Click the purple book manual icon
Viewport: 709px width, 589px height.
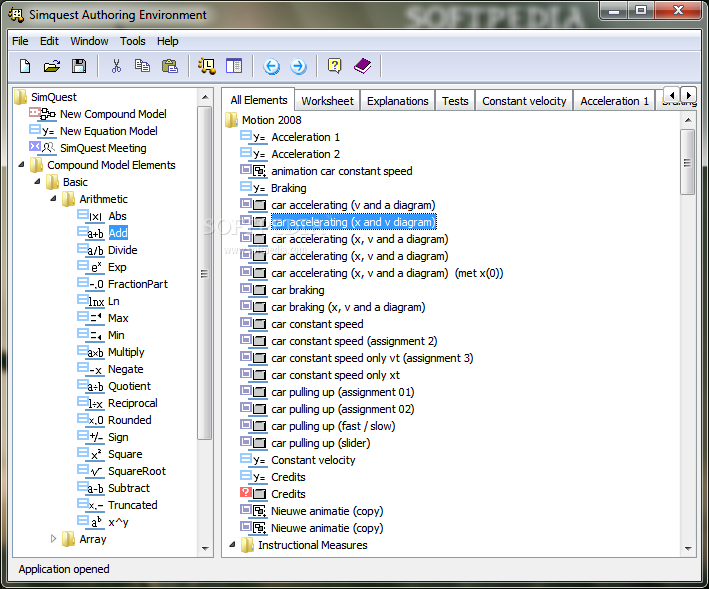[x=363, y=66]
